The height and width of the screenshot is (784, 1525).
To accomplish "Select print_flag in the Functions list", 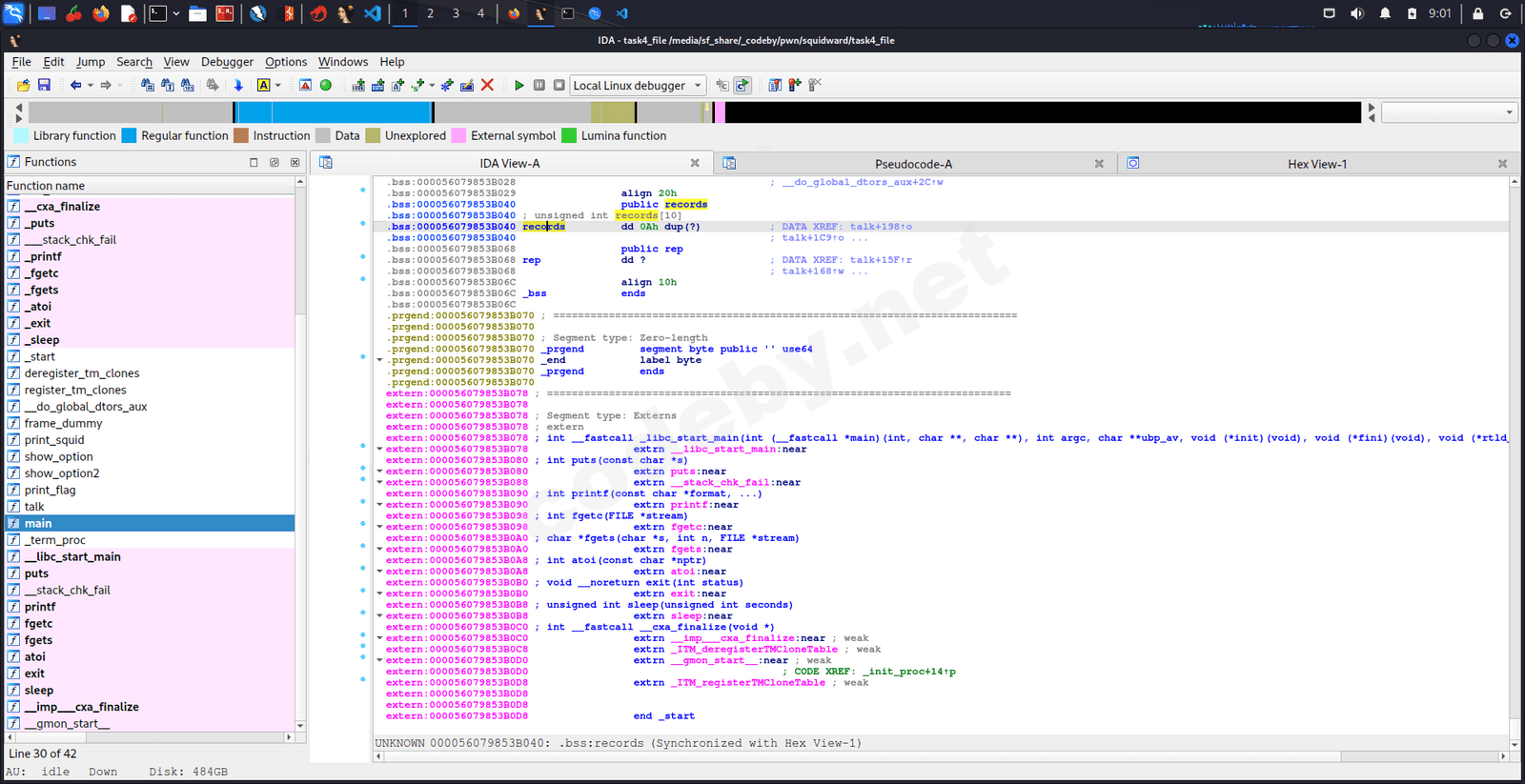I will 50,490.
